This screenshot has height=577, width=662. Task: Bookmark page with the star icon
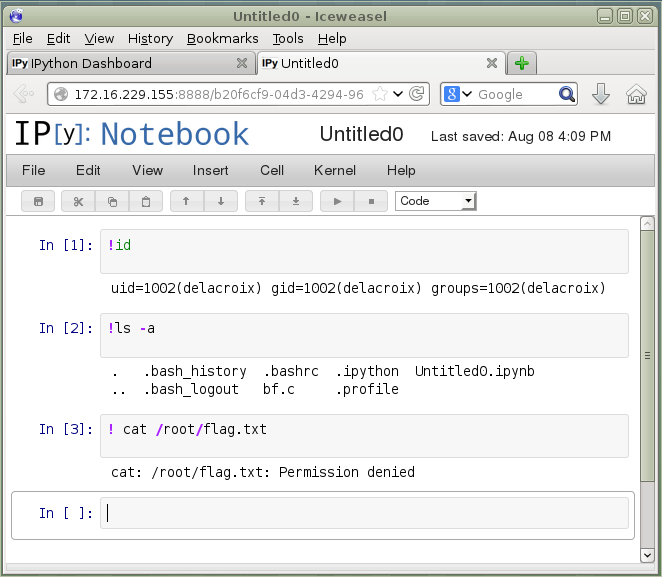point(380,94)
